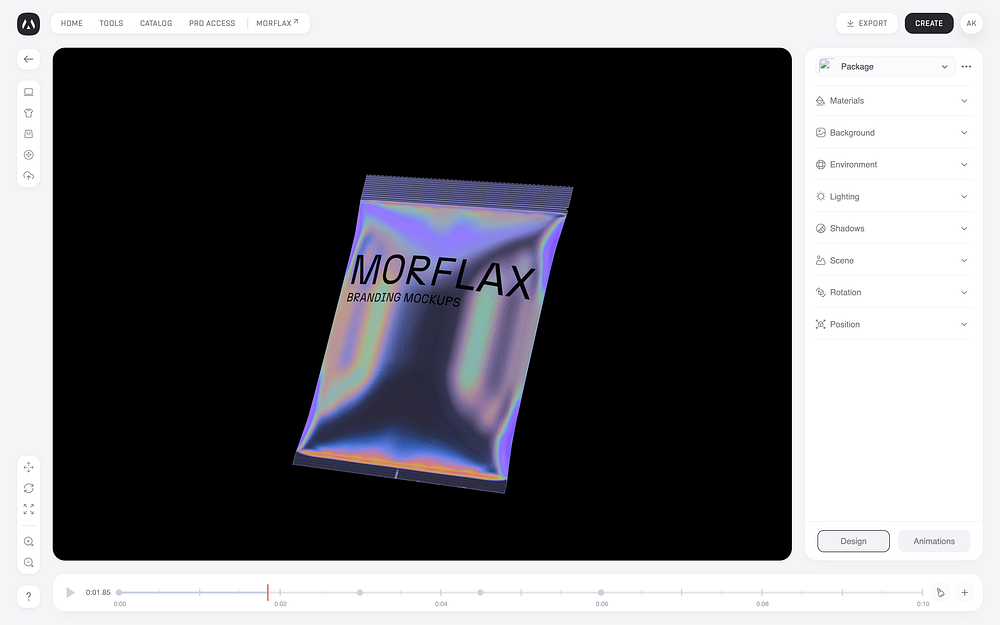
Task: Click the Environment globe icon
Action: click(820, 165)
